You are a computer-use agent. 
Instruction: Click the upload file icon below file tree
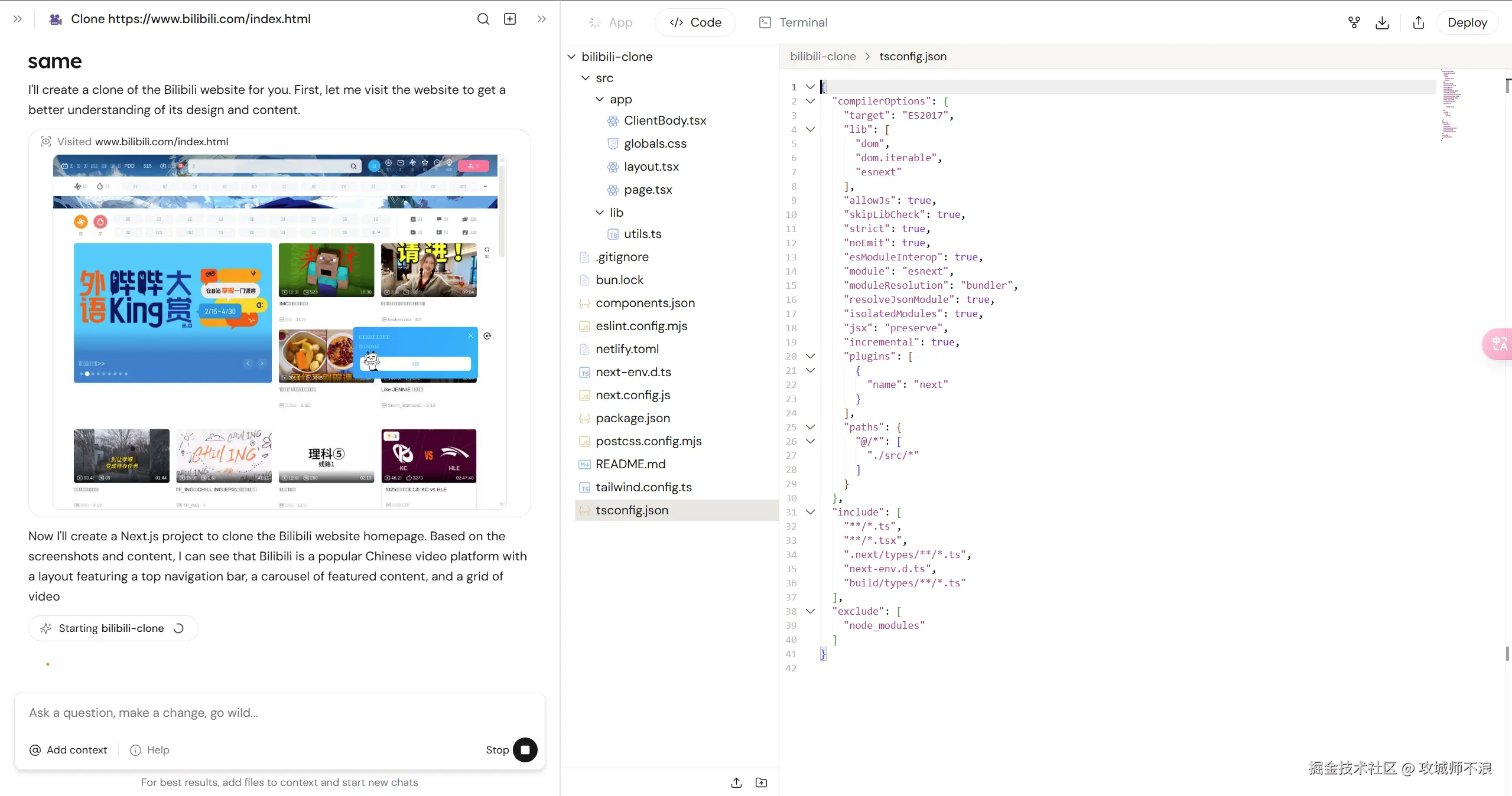(x=736, y=782)
